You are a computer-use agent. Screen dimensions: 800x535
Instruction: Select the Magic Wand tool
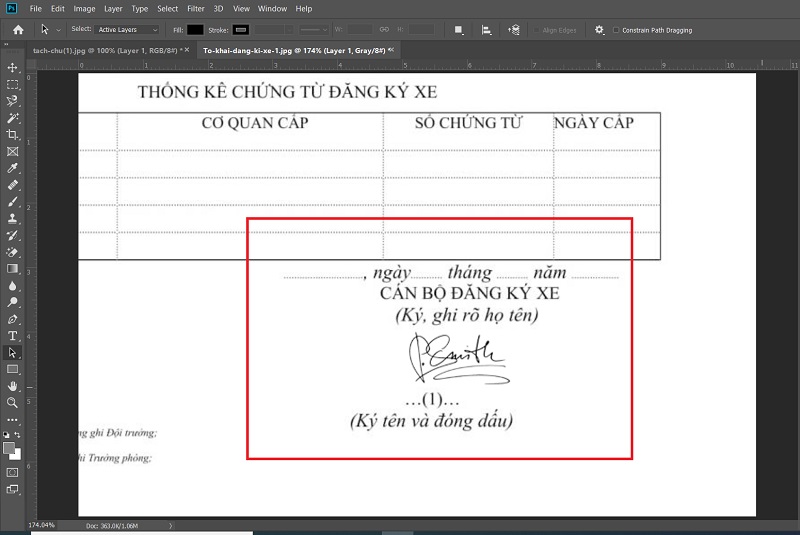12,118
